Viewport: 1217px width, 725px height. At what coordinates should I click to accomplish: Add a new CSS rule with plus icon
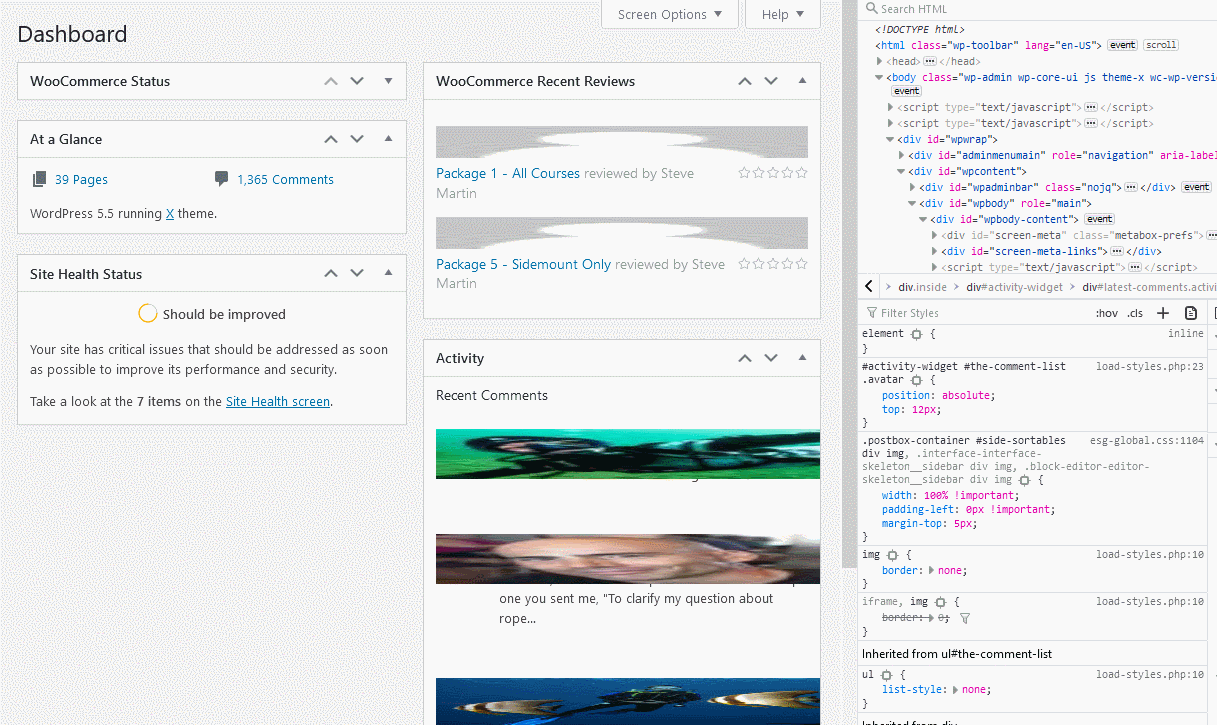[x=1163, y=313]
